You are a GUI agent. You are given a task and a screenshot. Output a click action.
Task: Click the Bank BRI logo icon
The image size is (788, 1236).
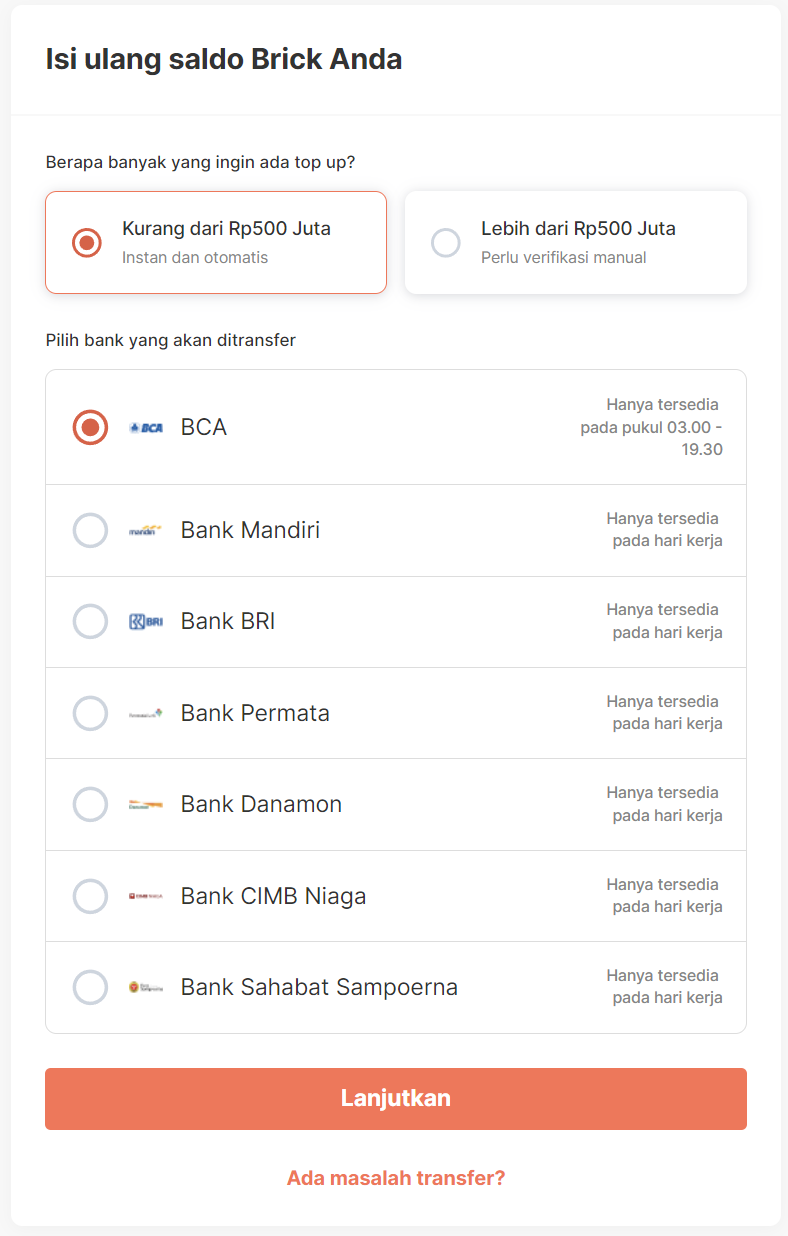point(146,622)
